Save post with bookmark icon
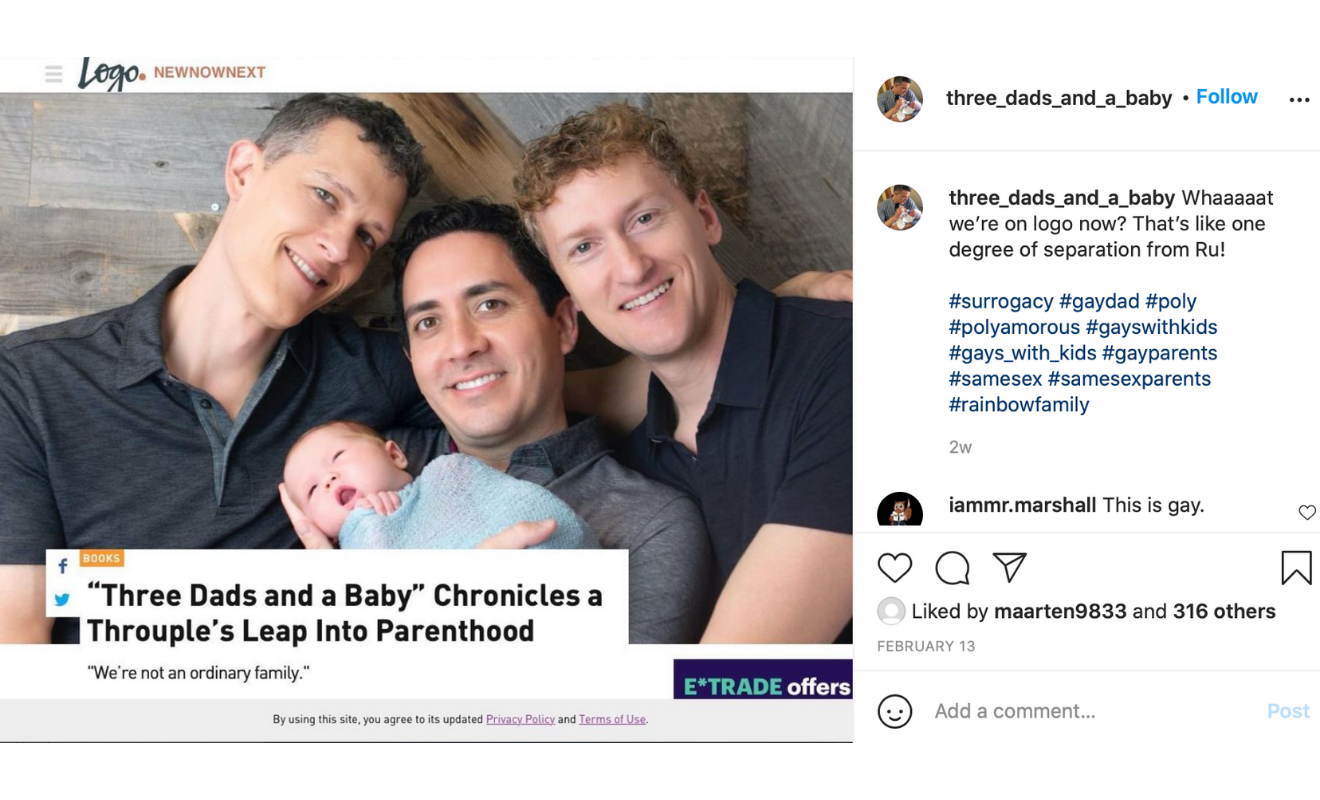 coord(1296,568)
